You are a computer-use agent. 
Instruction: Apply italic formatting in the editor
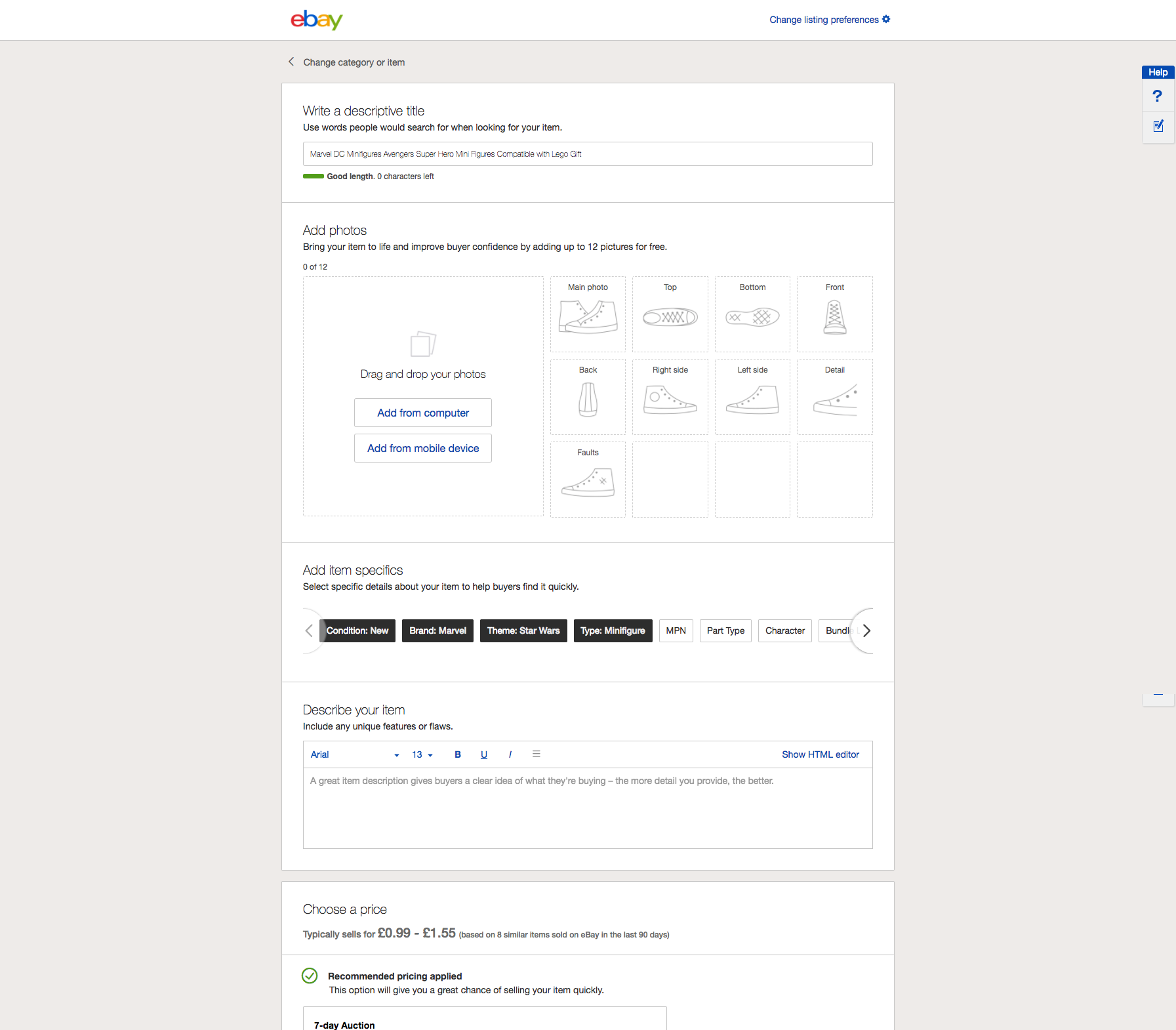tap(510, 754)
